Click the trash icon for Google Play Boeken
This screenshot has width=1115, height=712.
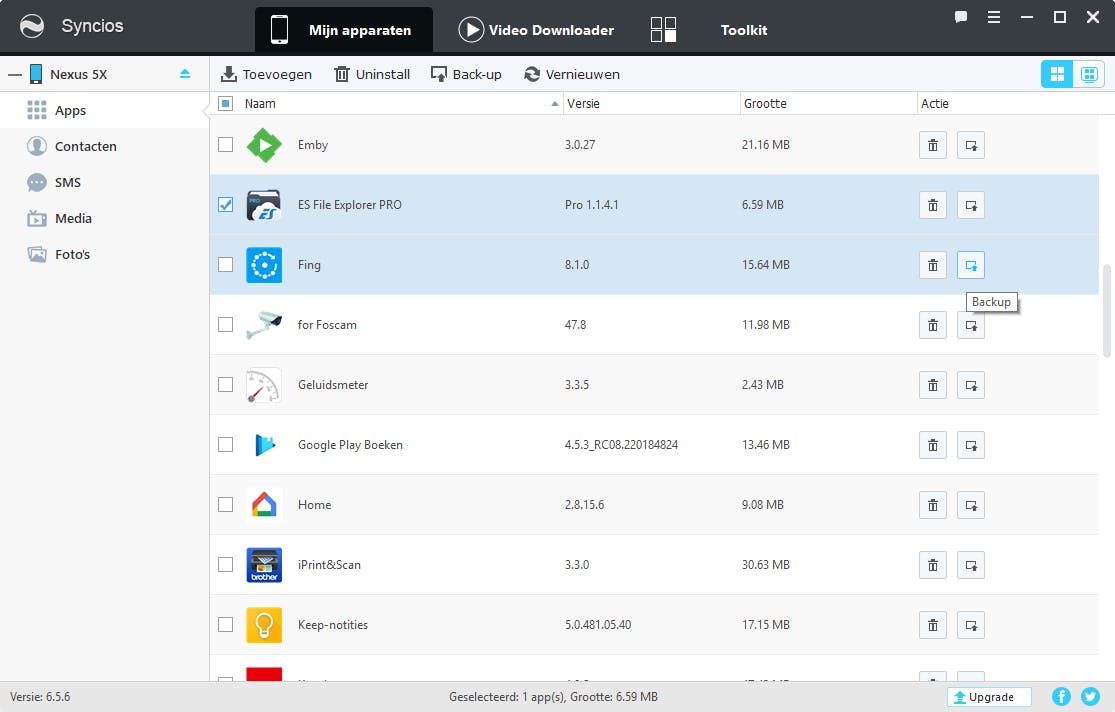point(932,445)
